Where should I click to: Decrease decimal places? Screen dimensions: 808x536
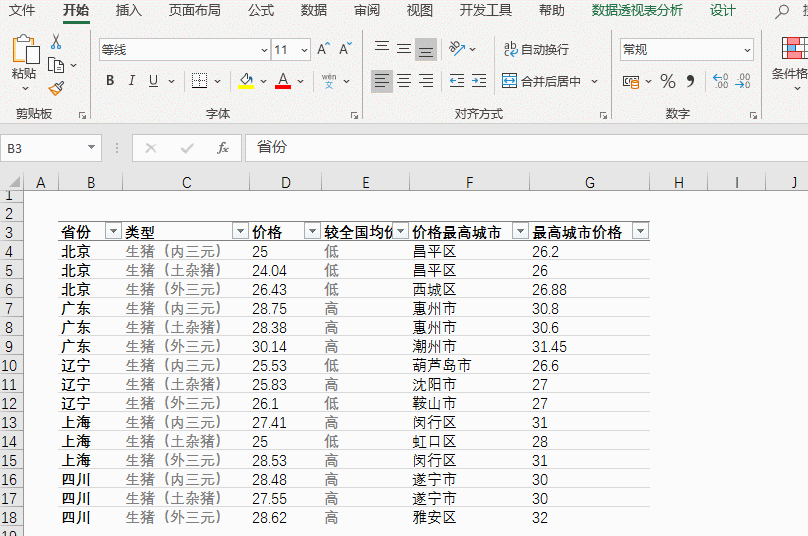click(743, 81)
